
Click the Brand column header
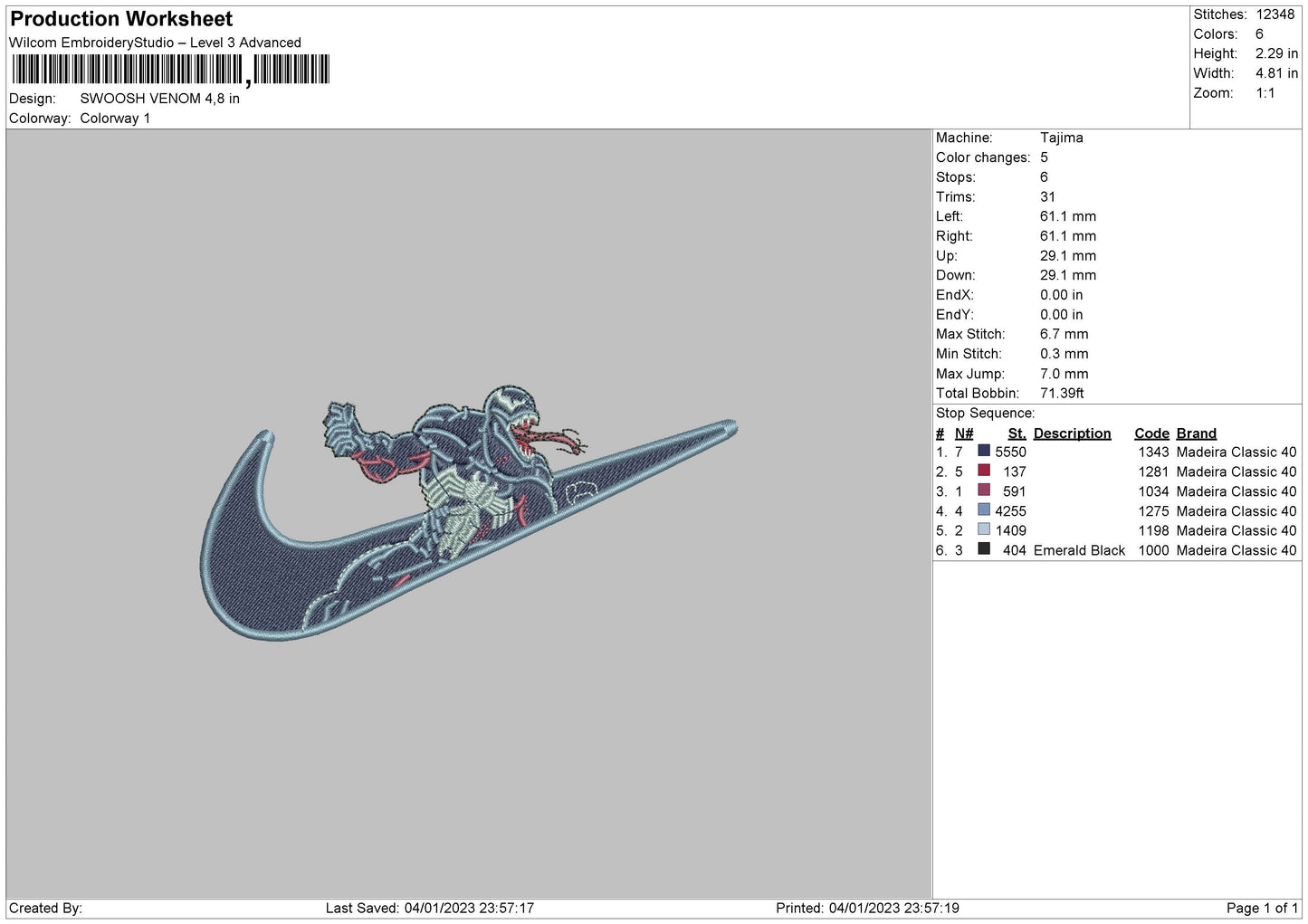pos(1196,433)
